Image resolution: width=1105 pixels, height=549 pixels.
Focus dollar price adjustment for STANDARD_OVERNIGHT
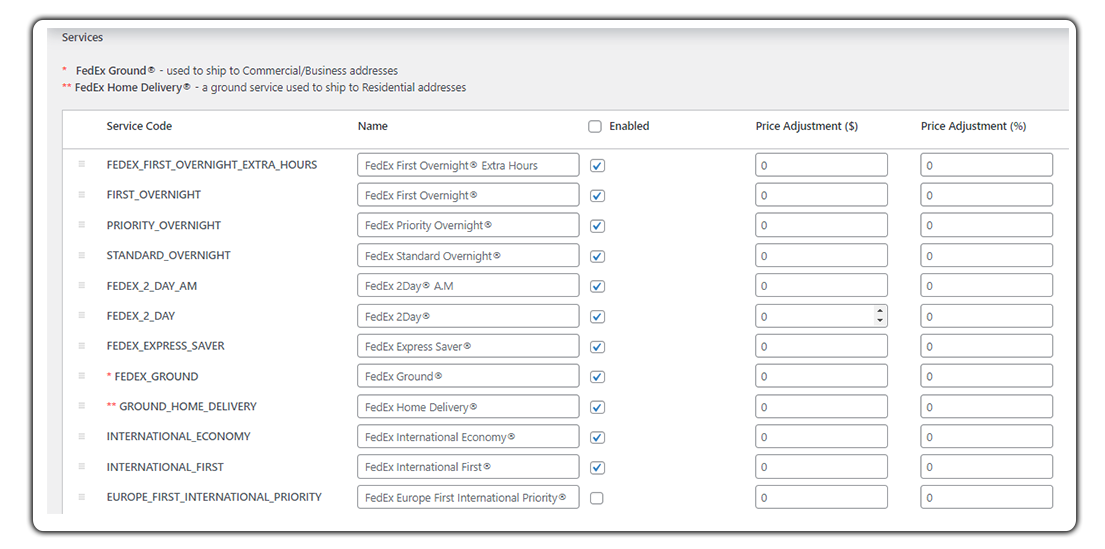pos(821,256)
